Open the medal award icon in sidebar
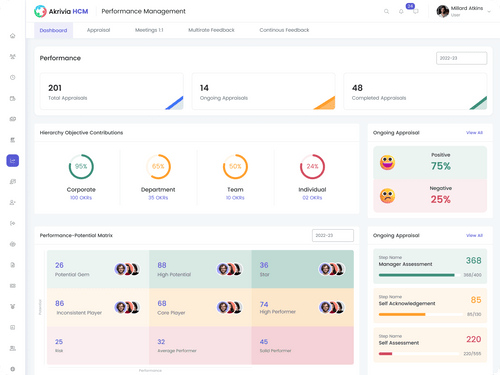 click(x=13, y=307)
